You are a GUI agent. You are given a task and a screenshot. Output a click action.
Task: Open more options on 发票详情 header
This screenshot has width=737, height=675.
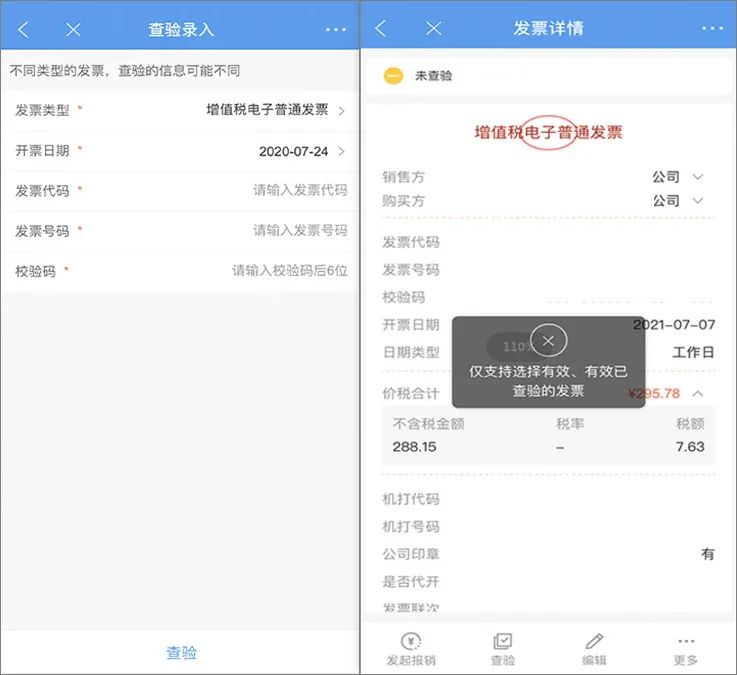[713, 28]
